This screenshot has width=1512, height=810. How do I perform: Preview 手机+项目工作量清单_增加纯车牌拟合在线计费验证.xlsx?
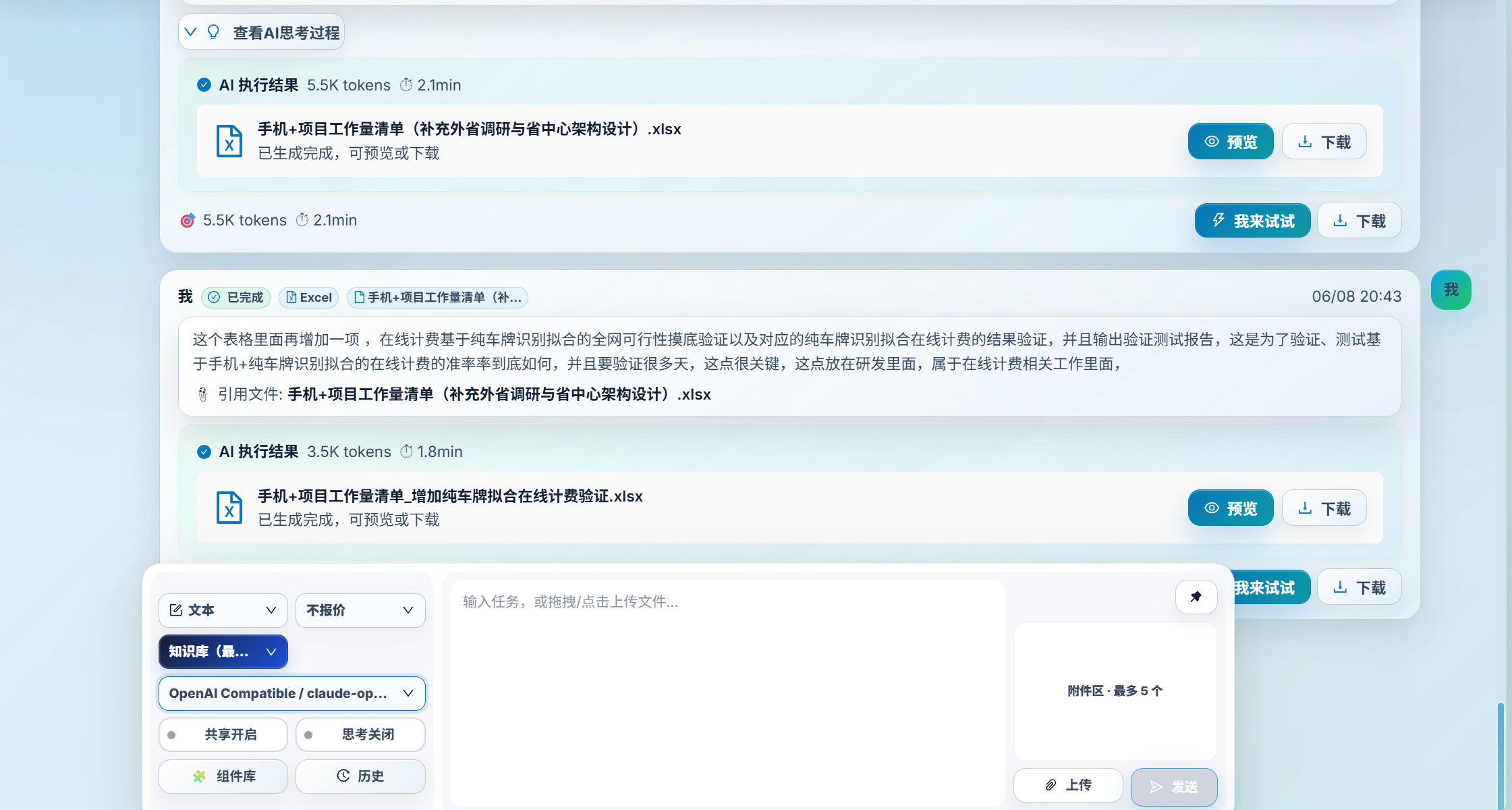tap(1231, 508)
